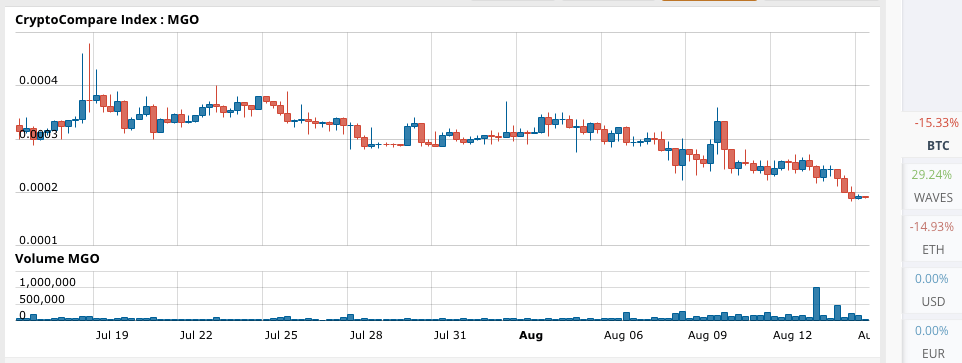Click the 'Volume MGO' heading
This screenshot has width=962, height=363.
(57, 259)
